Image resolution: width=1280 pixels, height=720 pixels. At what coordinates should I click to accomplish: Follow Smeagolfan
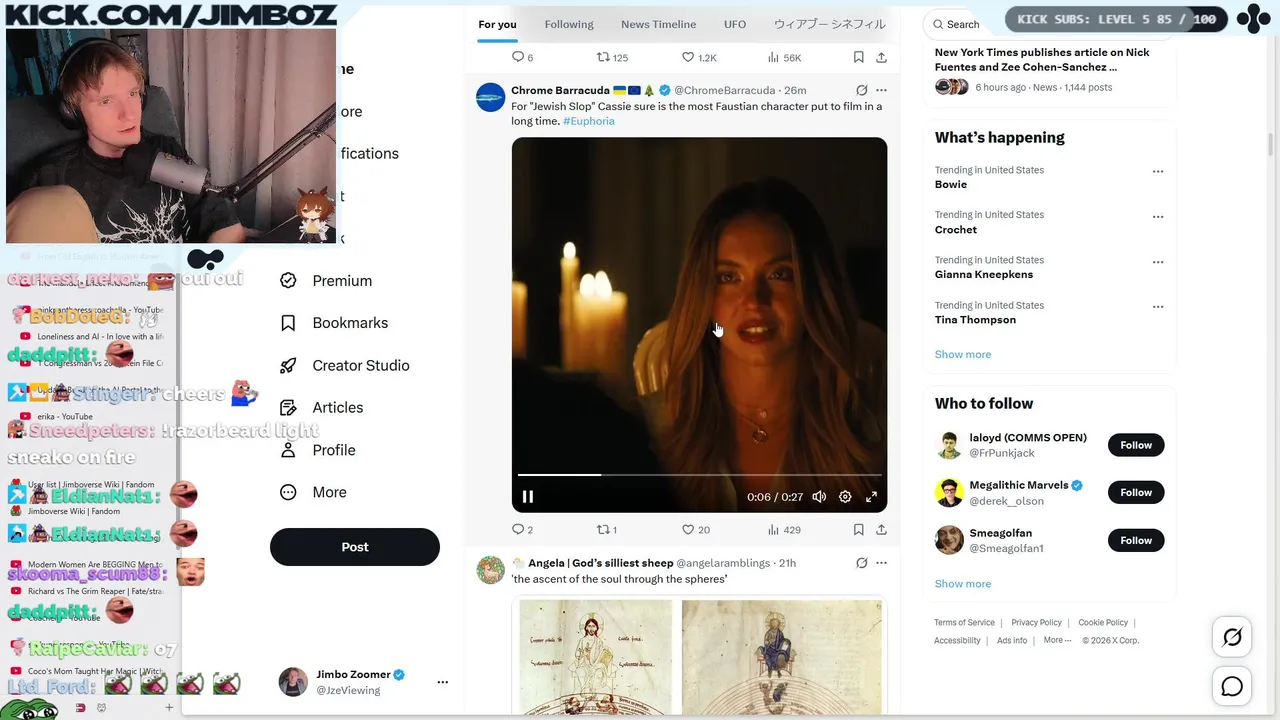1136,540
